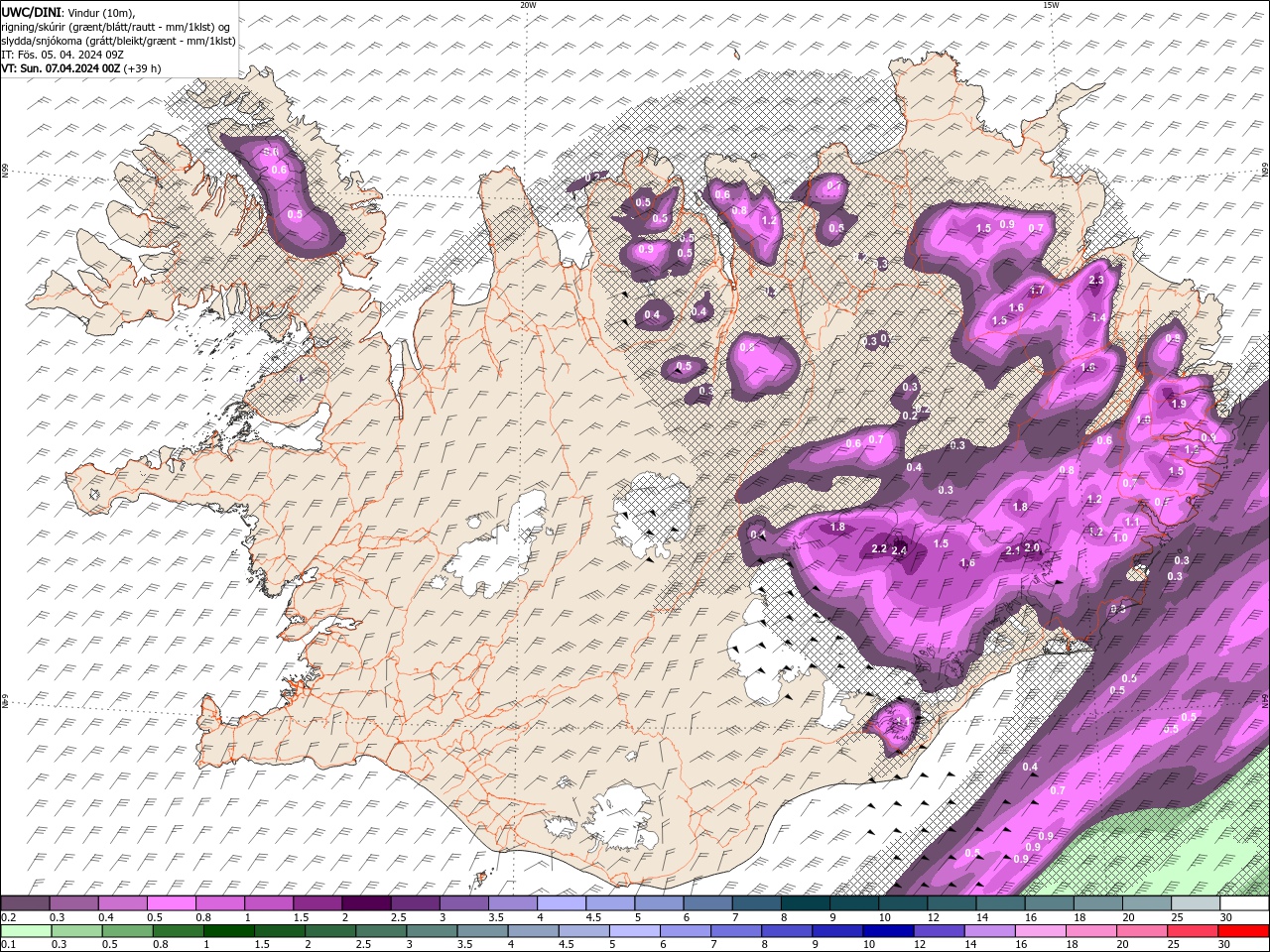
Task: Click the 'rigning/skúrir' legend description line
Action: click(x=117, y=27)
